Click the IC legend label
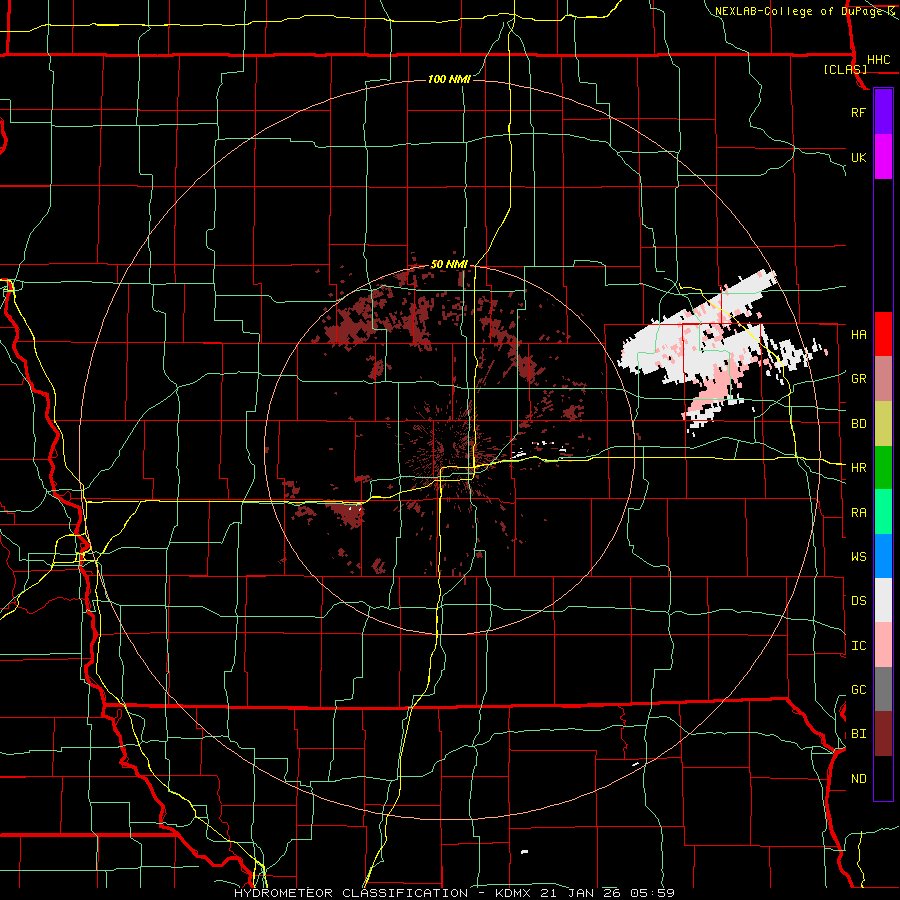 click(858, 646)
